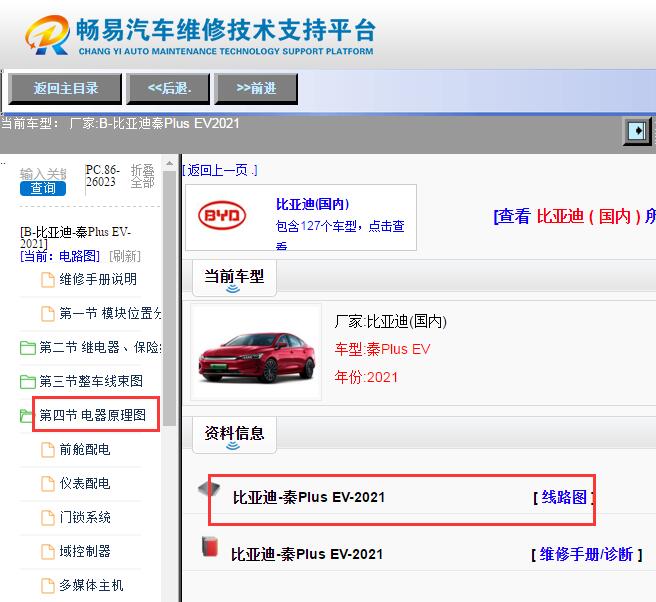
Task: Click the file icon beside 门锁系统
Action: pyautogui.click(x=48, y=518)
